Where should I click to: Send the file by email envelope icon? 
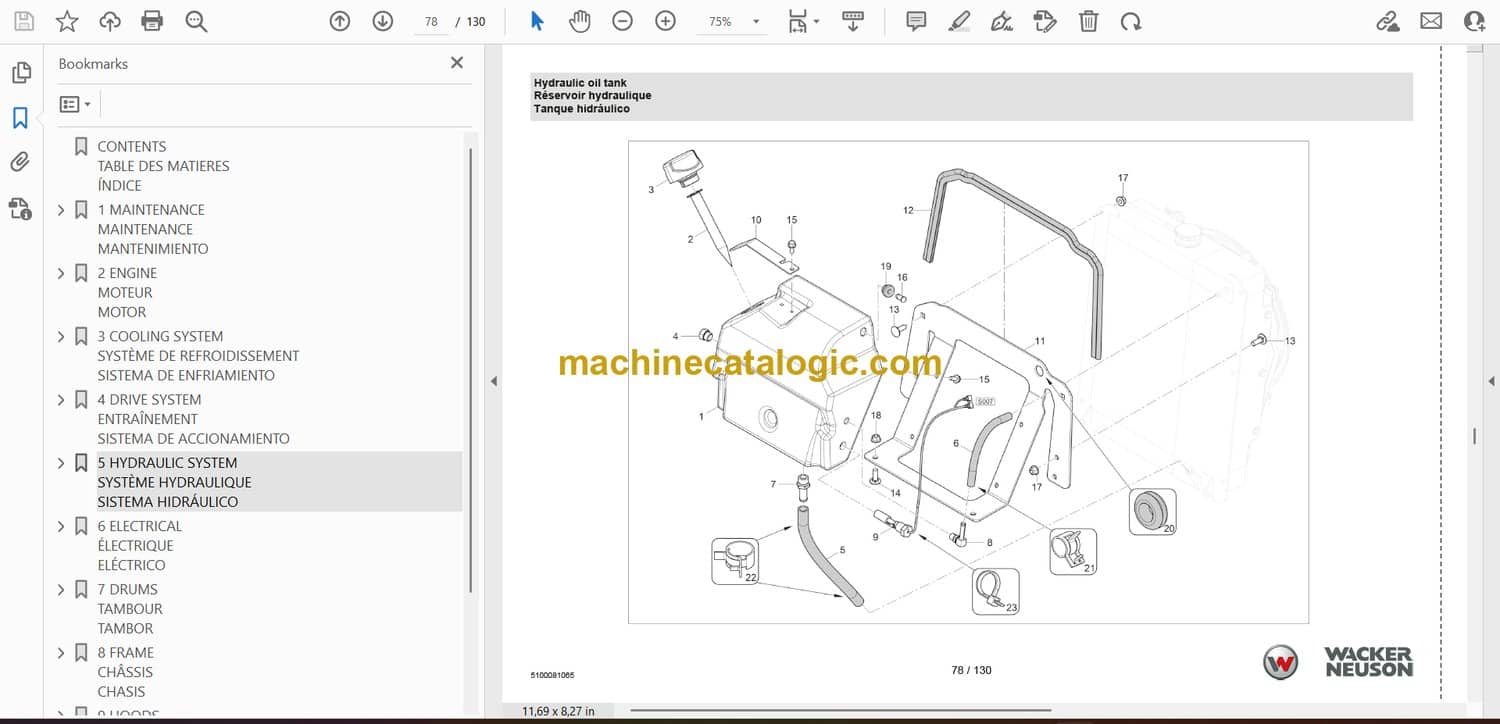(1431, 21)
